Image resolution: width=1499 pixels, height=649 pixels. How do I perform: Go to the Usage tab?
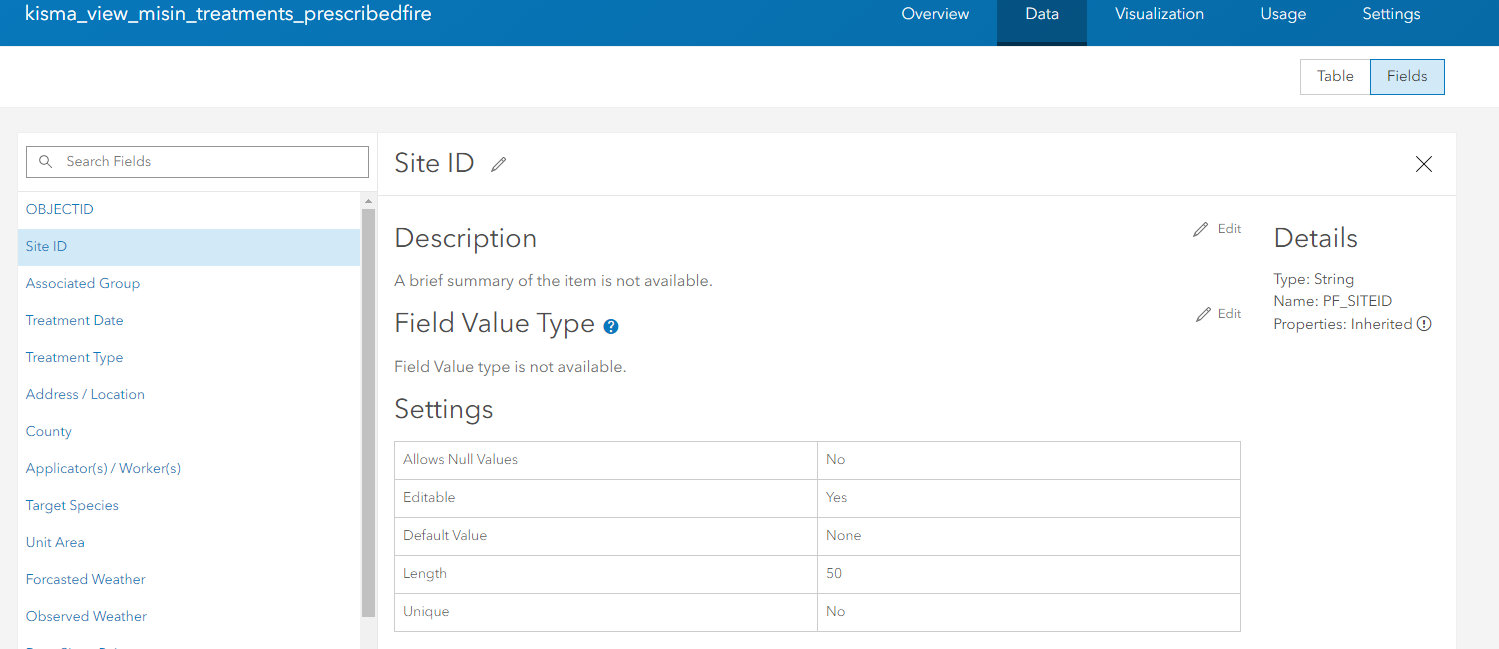[1283, 14]
